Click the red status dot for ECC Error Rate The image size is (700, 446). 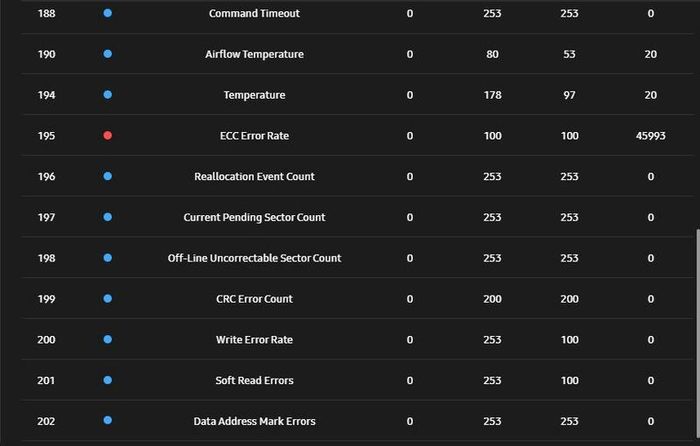[x=108, y=135]
